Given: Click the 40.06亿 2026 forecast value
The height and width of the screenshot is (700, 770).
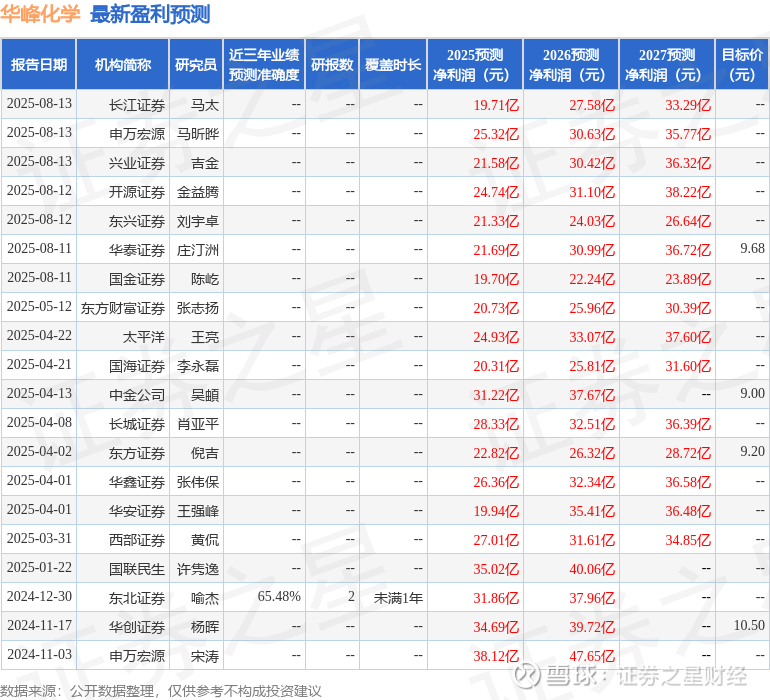Looking at the screenshot, I should [592, 569].
